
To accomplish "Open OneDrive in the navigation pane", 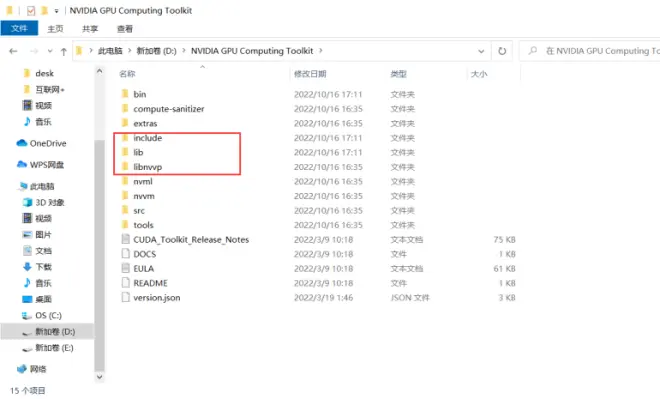I will (41, 143).
